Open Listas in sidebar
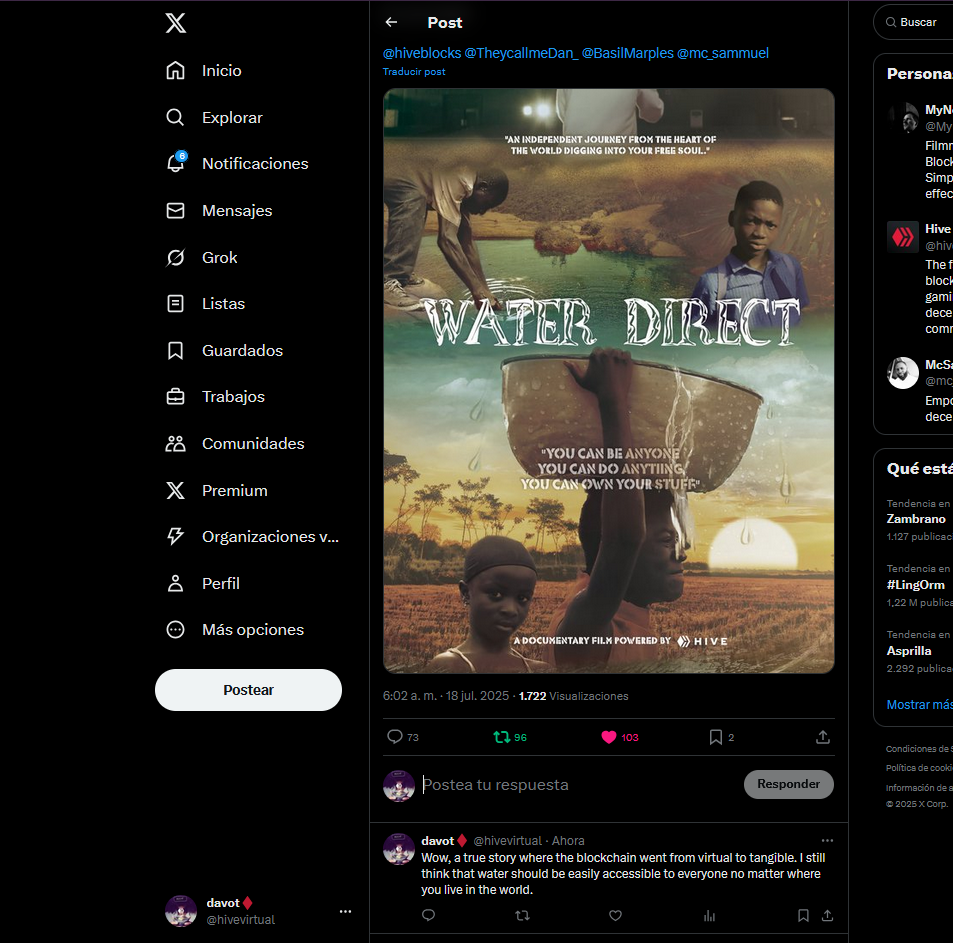 click(205, 304)
